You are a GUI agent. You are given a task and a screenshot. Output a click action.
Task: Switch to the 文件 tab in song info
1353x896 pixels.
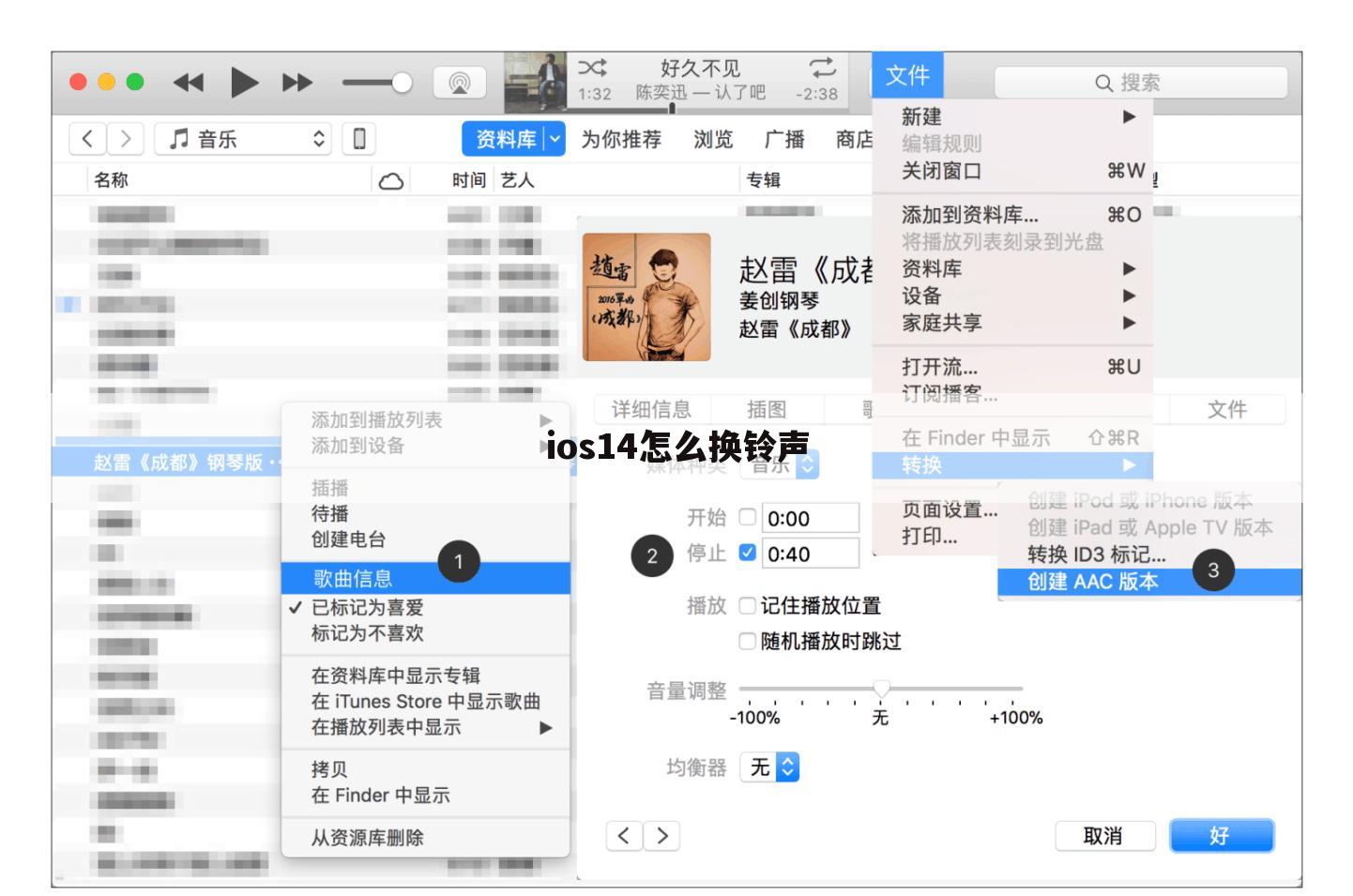(1227, 409)
